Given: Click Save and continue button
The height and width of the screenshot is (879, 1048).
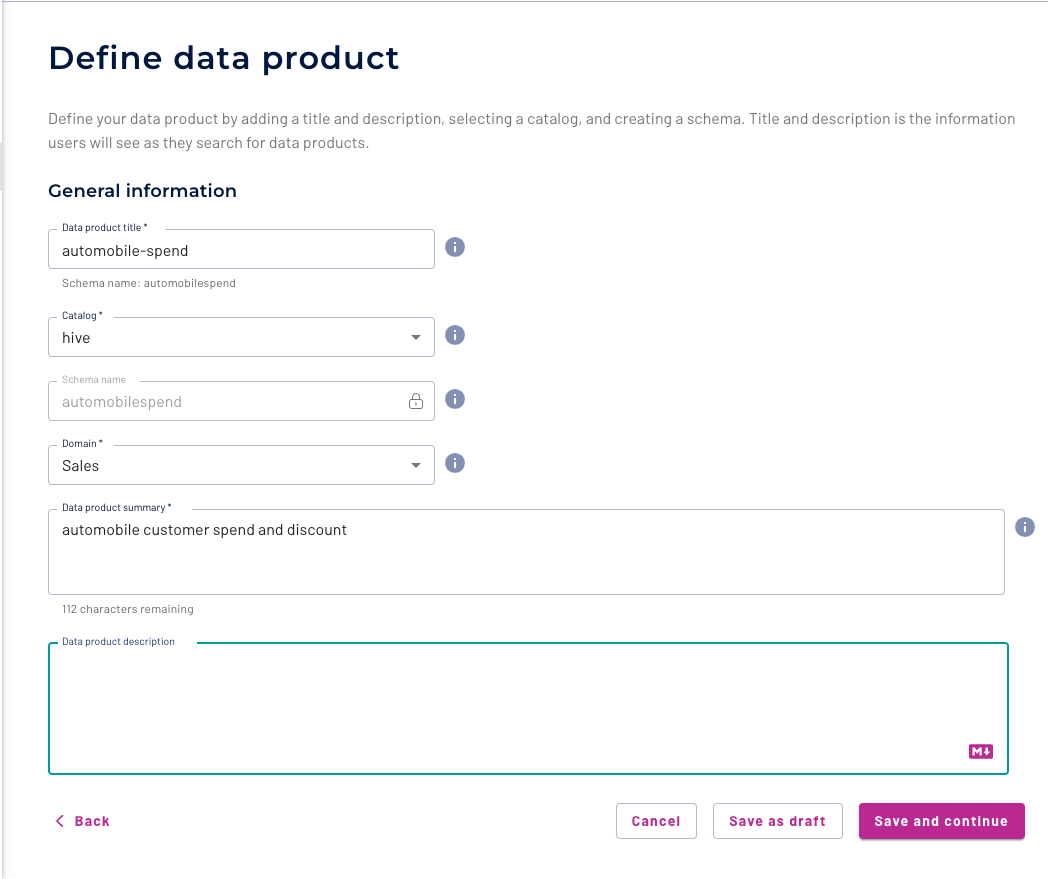Looking at the screenshot, I should (x=941, y=821).
